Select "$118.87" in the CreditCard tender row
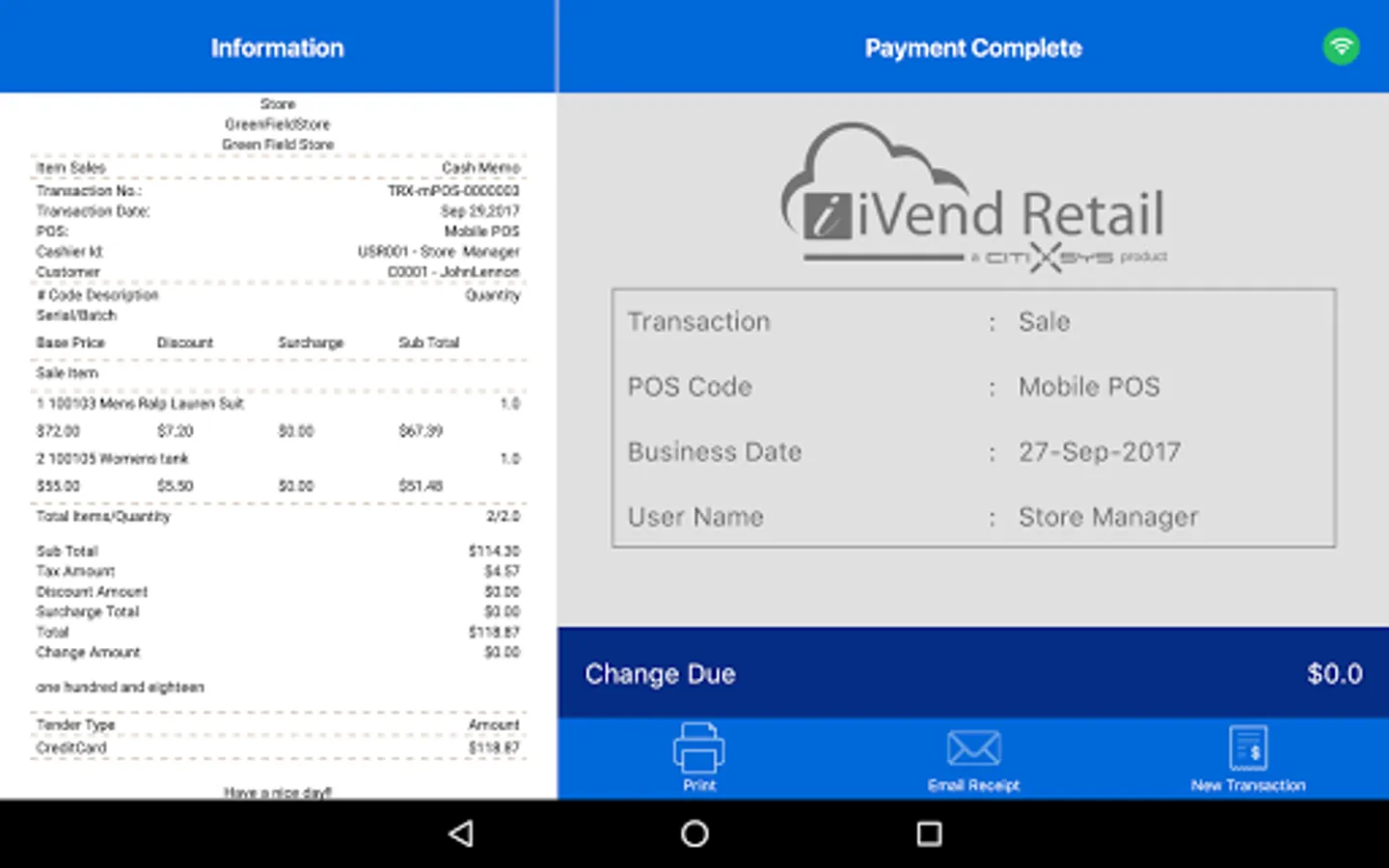Image resolution: width=1389 pixels, height=868 pixels. pos(494,748)
